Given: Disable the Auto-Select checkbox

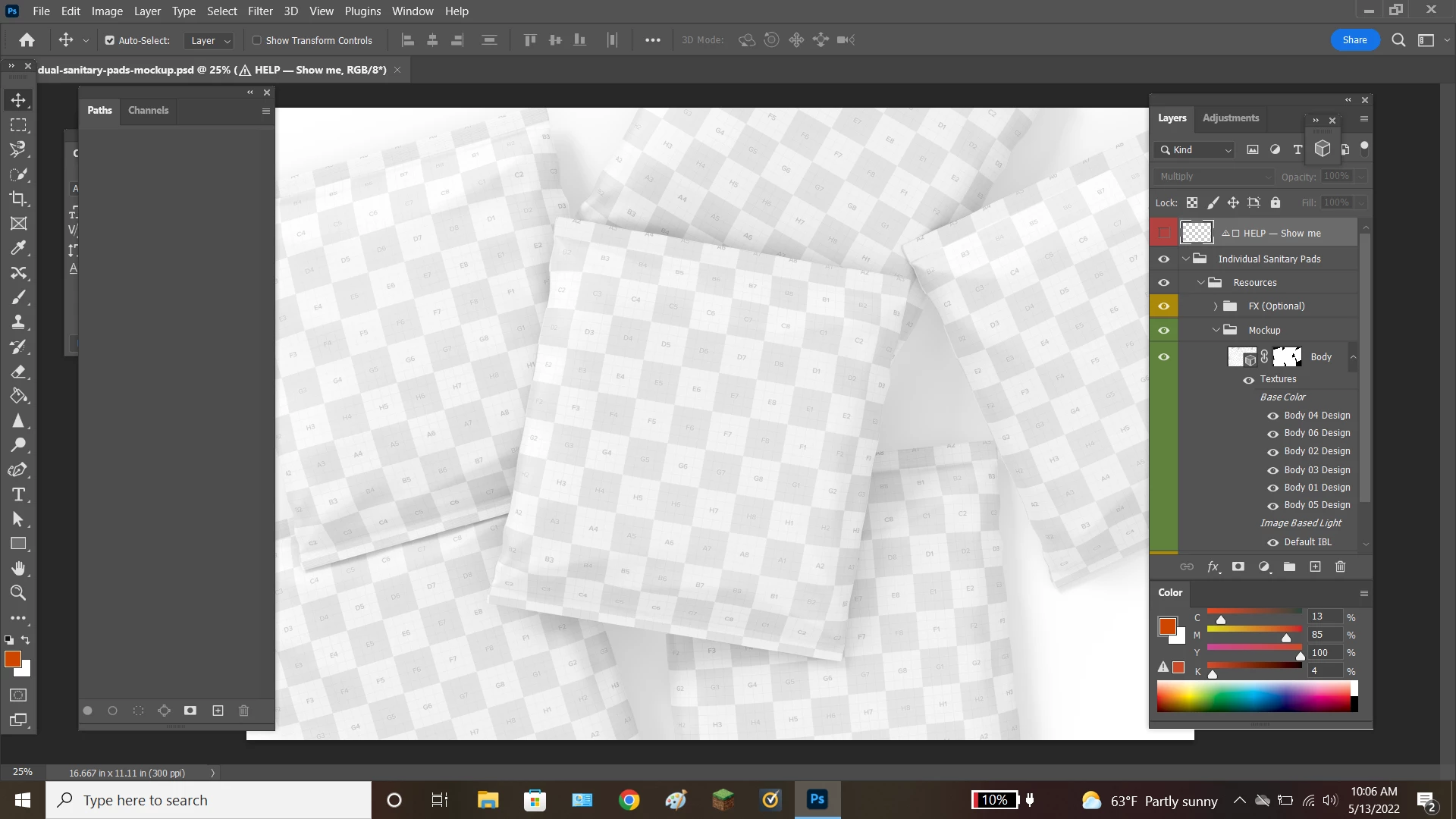Looking at the screenshot, I should [110, 40].
